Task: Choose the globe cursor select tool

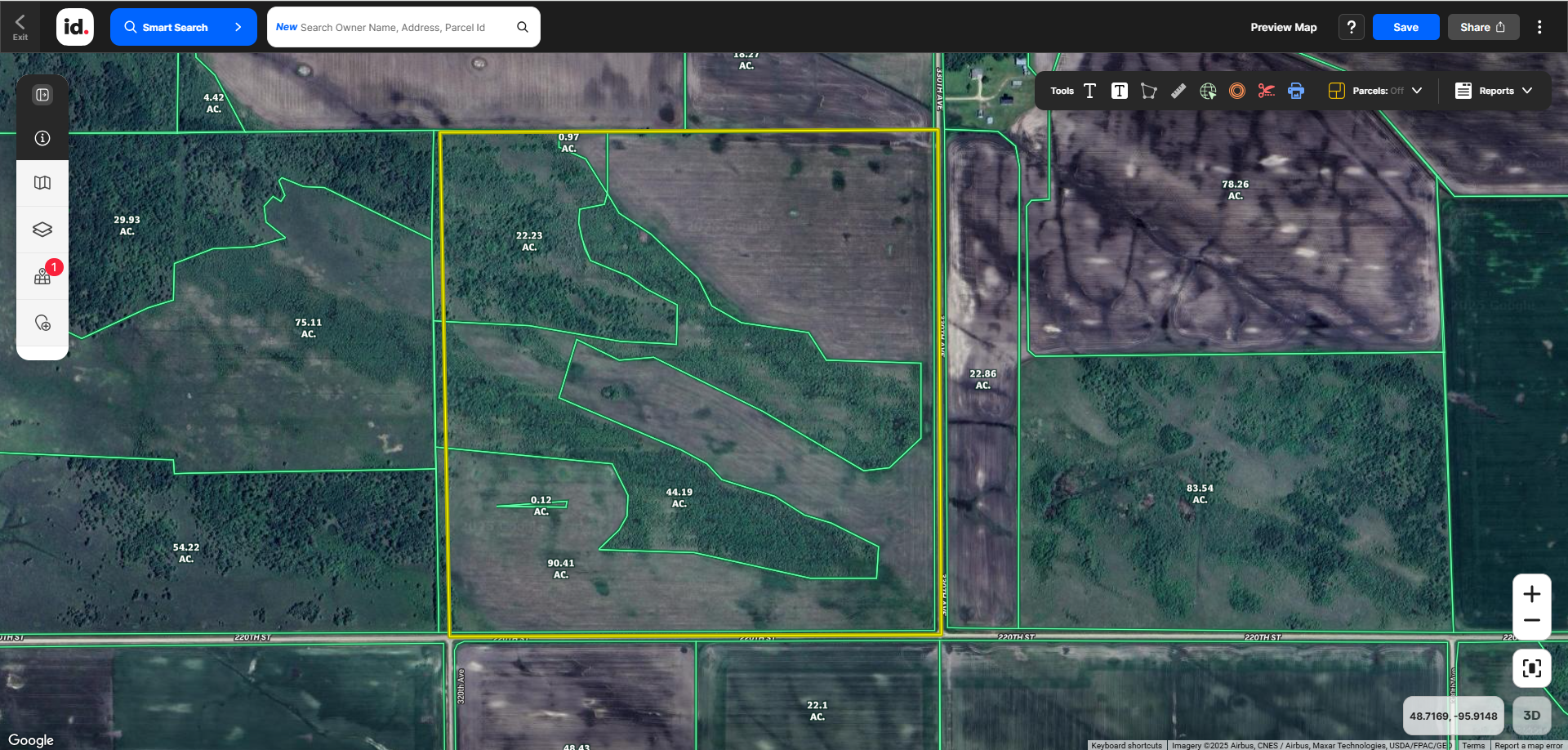Action: tap(1208, 91)
